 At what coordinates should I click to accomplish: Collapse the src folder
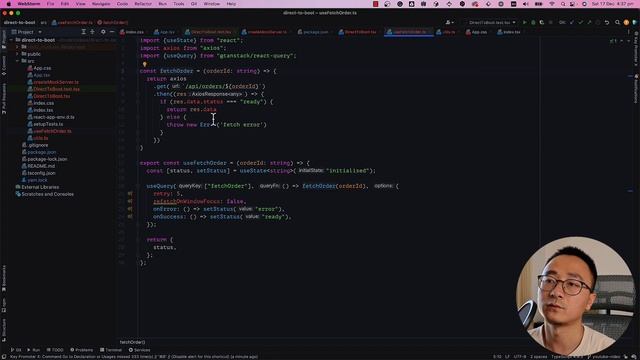tap(17, 61)
